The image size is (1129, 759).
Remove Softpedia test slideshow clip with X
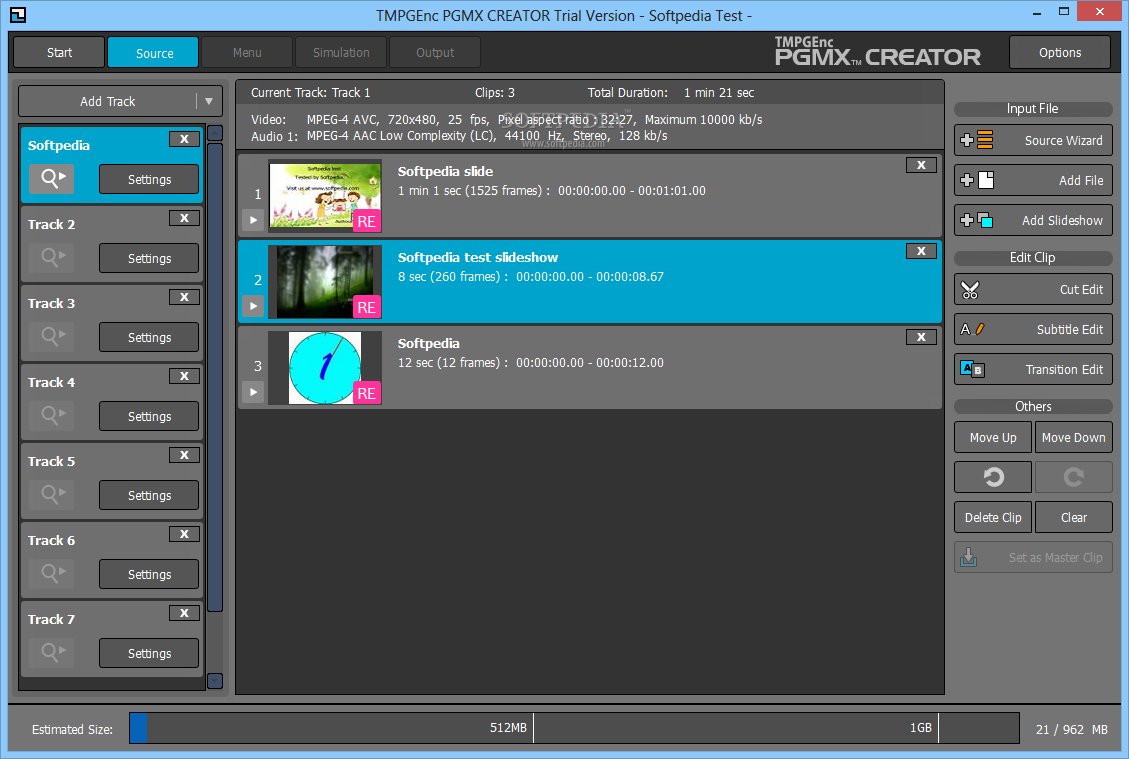(921, 251)
